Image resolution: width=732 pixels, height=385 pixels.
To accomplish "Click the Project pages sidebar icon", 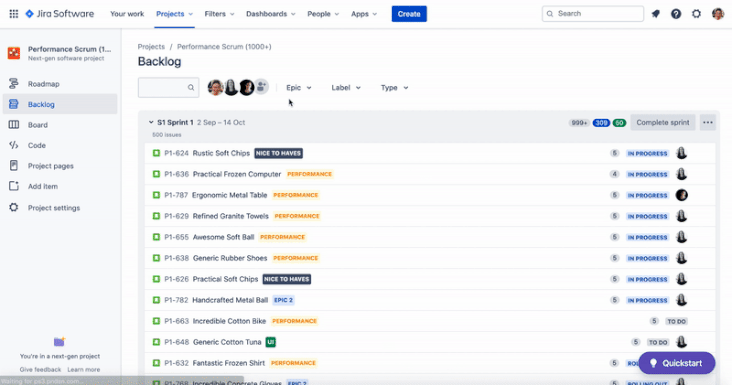I will pyautogui.click(x=14, y=166).
